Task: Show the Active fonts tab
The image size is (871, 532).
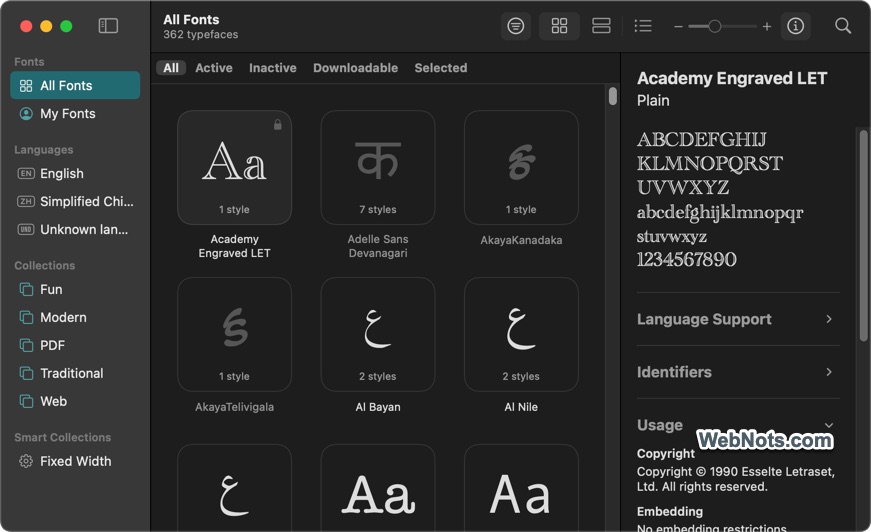Action: 214,68
